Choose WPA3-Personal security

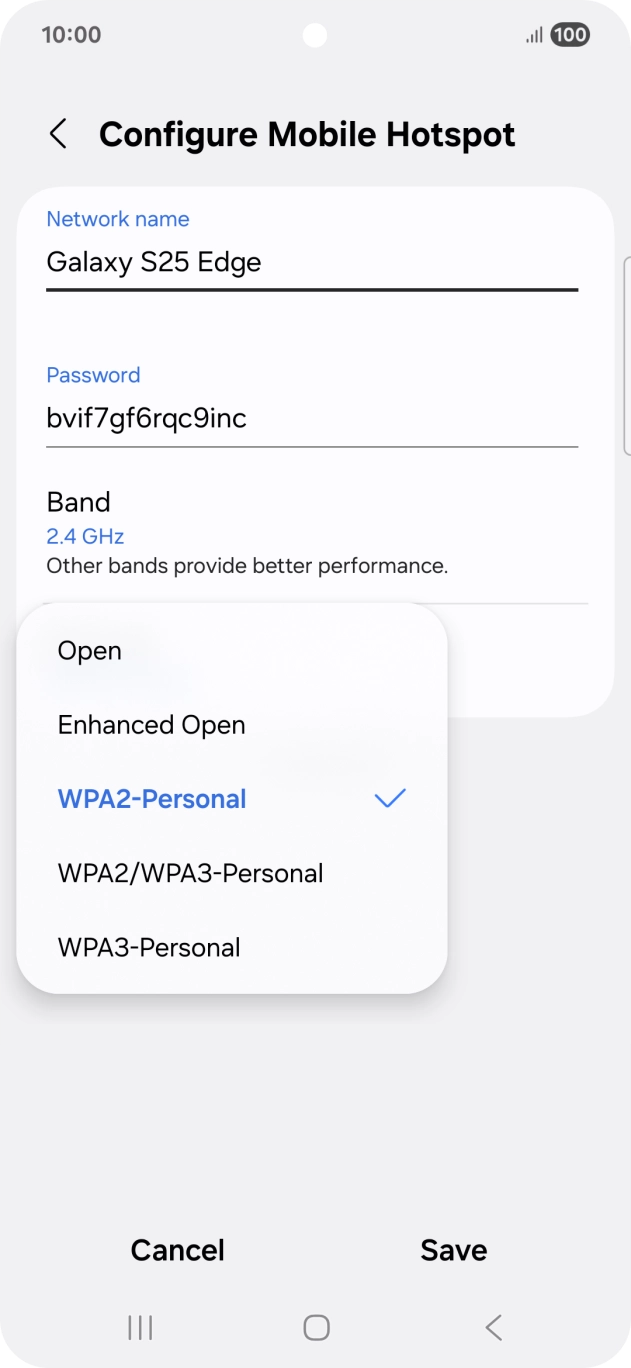point(147,947)
